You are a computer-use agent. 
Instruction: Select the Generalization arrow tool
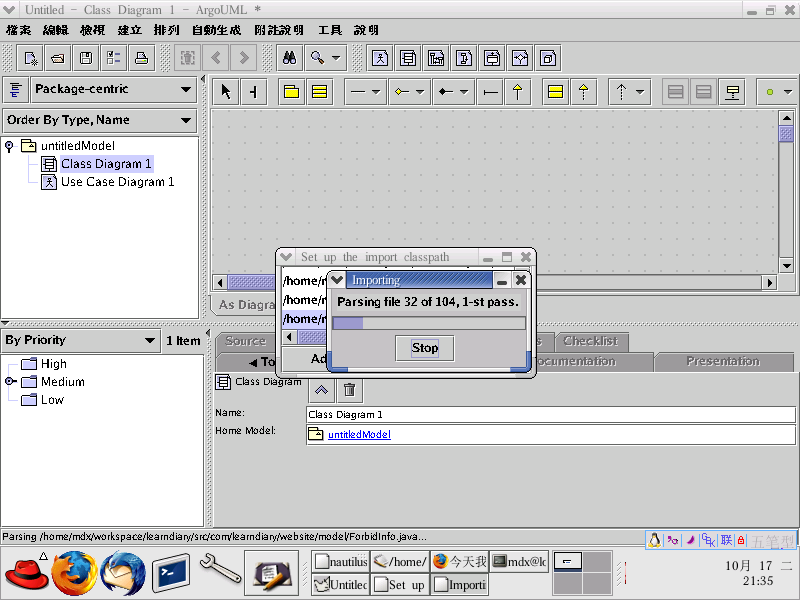[518, 92]
